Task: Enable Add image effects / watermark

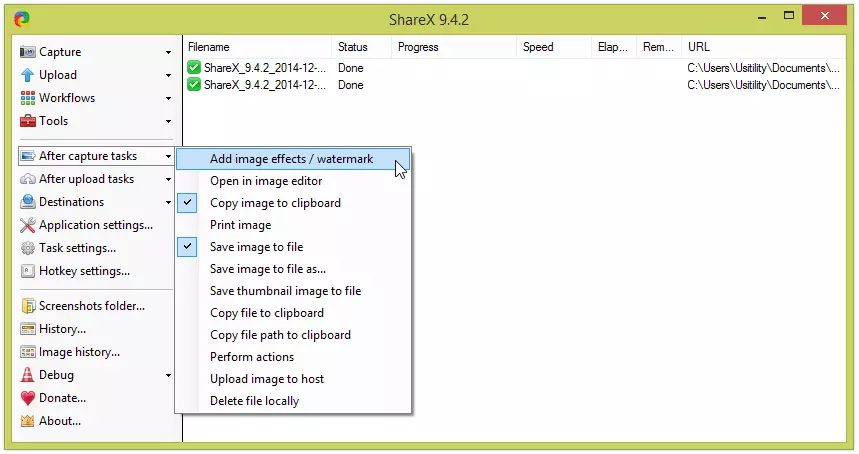Action: pyautogui.click(x=293, y=159)
